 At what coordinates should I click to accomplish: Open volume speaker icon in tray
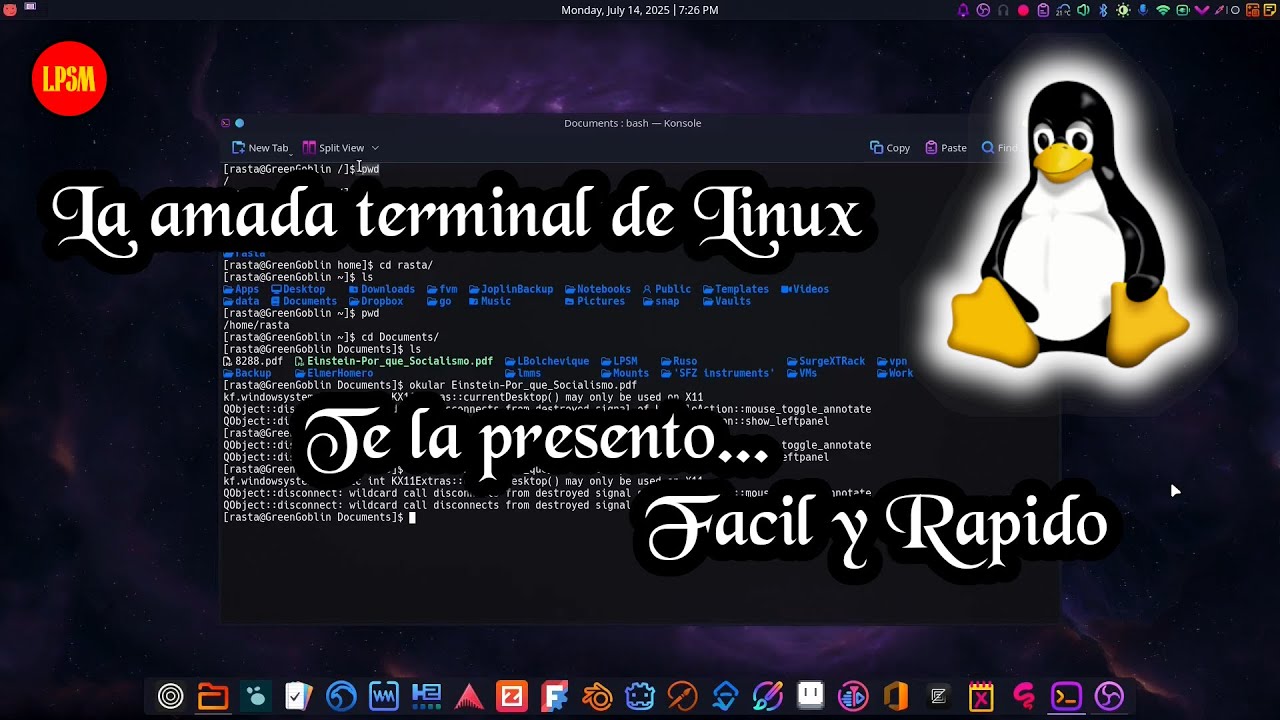[x=1083, y=10]
